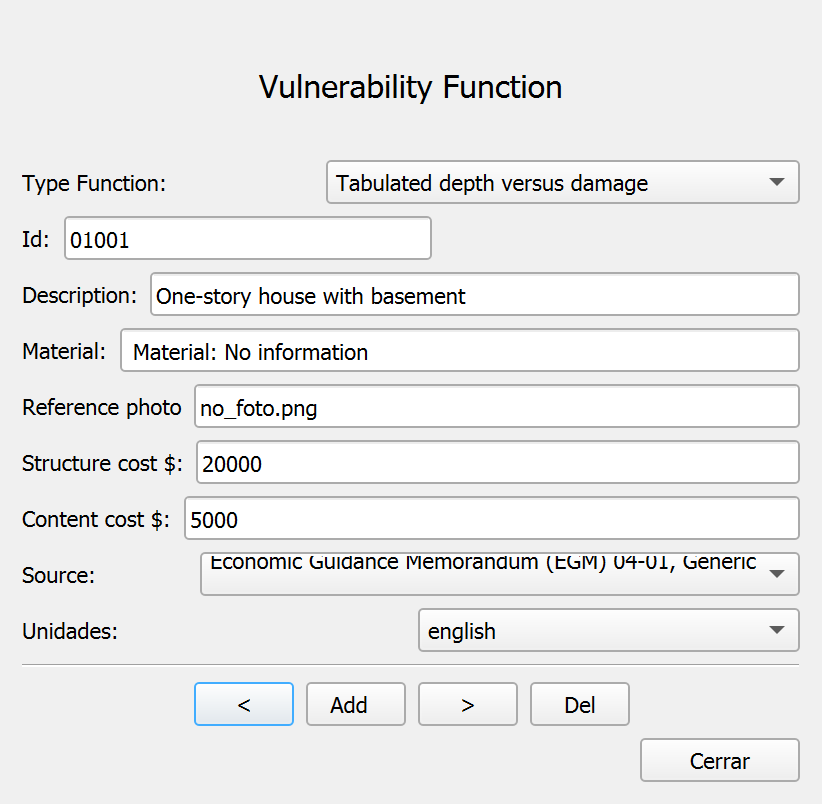Screen dimensions: 822x804
Task: Click the Description label text
Action: point(79,295)
